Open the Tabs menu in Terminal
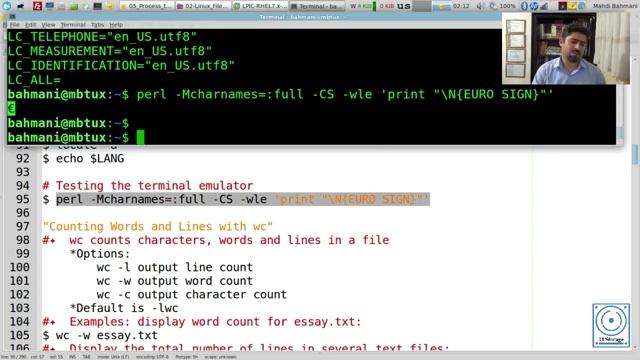 [97, 25]
